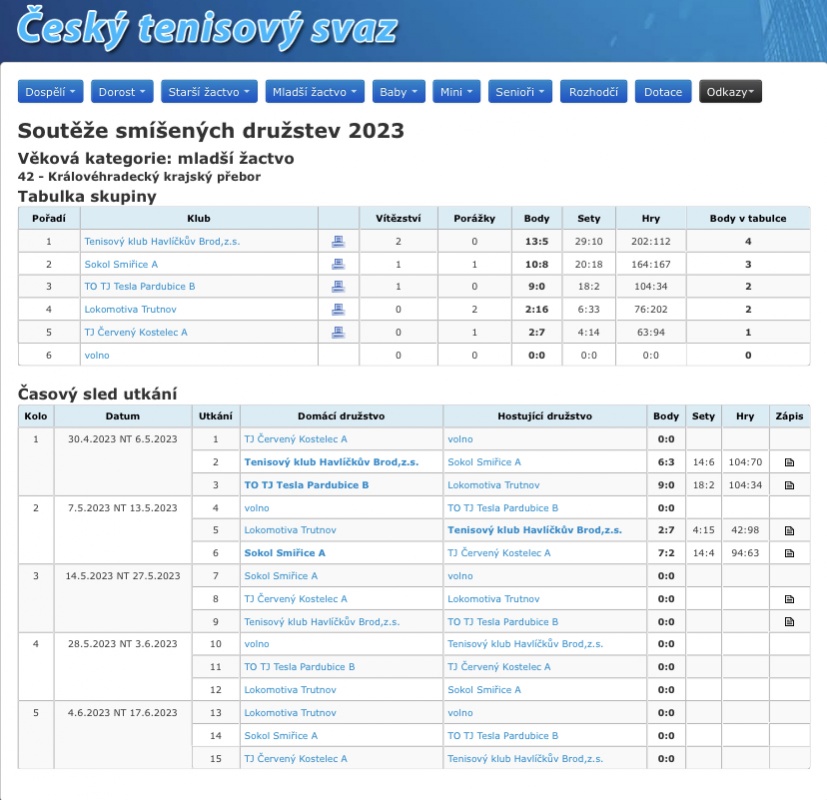Screen dimensions: 827x800
Task: Open away TO TJ Tesla Pardubice B in match 4
Action: (503, 508)
